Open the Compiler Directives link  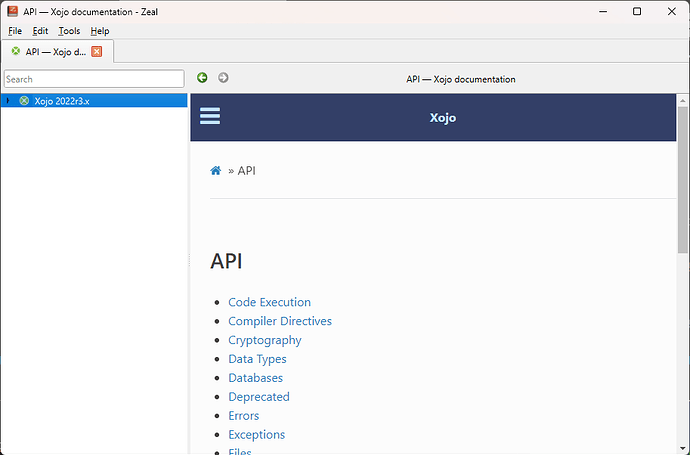(x=280, y=321)
